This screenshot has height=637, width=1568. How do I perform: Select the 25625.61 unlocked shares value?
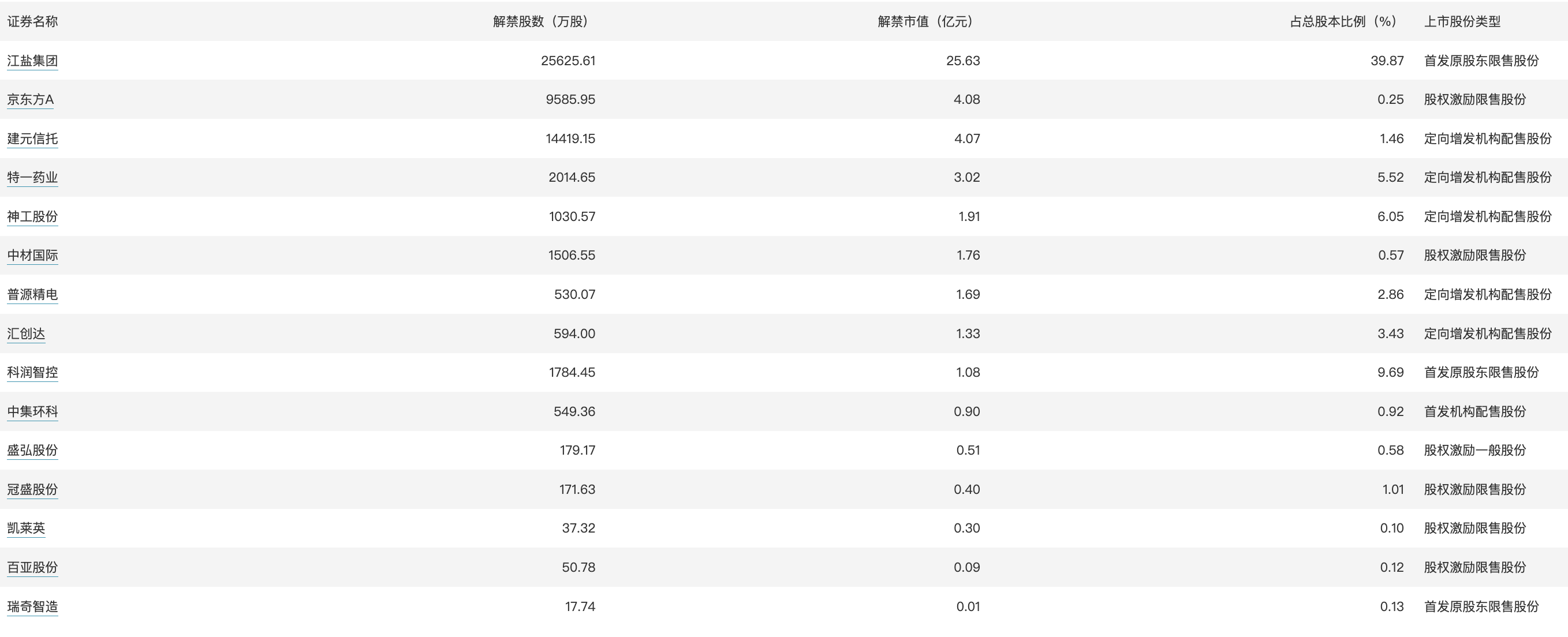tap(568, 61)
